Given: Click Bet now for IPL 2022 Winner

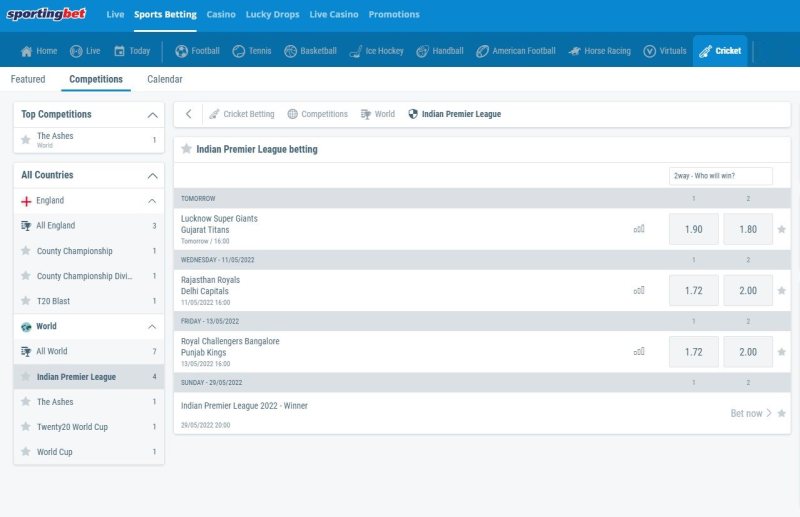Looking at the screenshot, I should (751, 413).
